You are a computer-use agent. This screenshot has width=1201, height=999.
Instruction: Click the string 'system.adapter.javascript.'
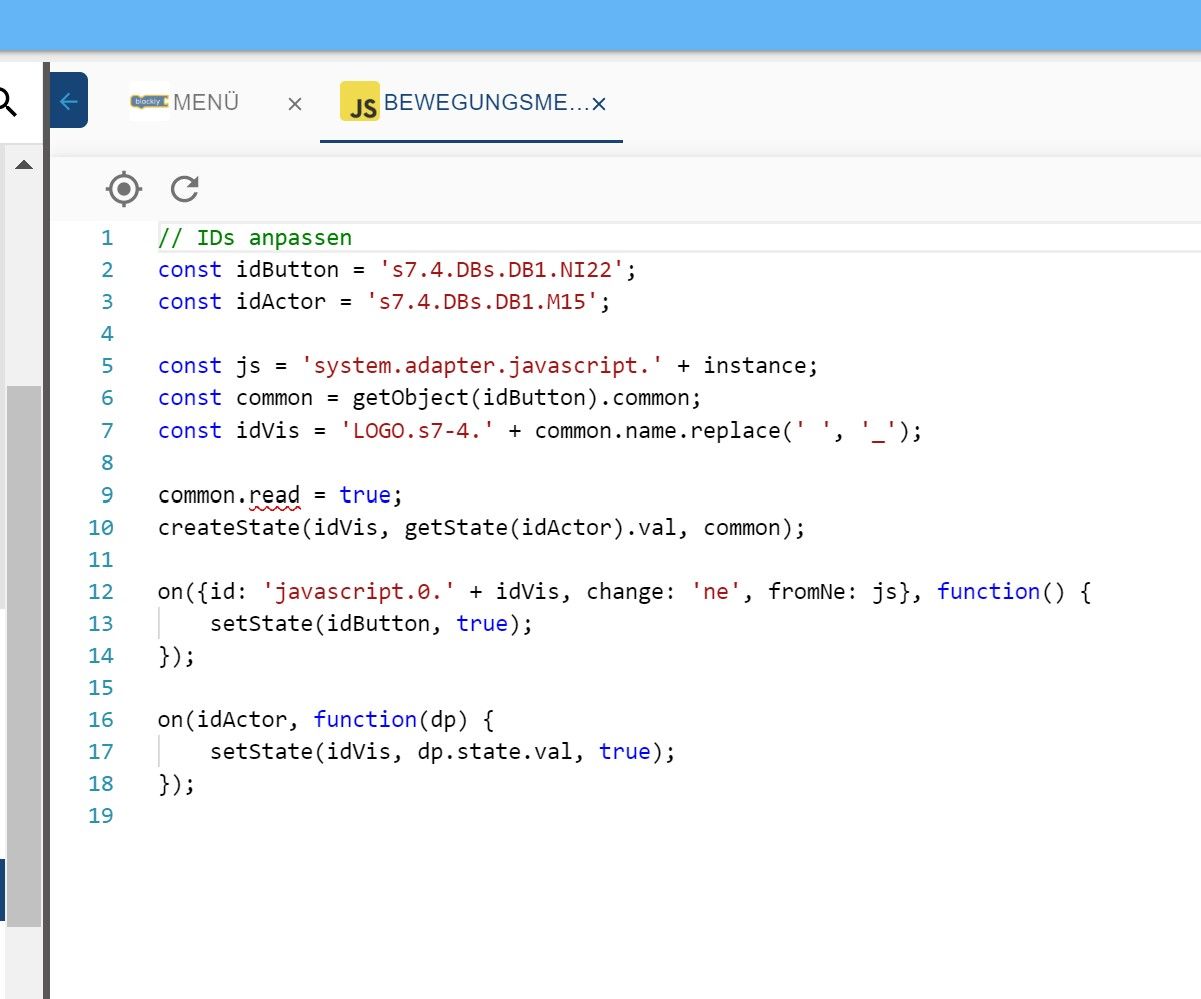tap(483, 366)
